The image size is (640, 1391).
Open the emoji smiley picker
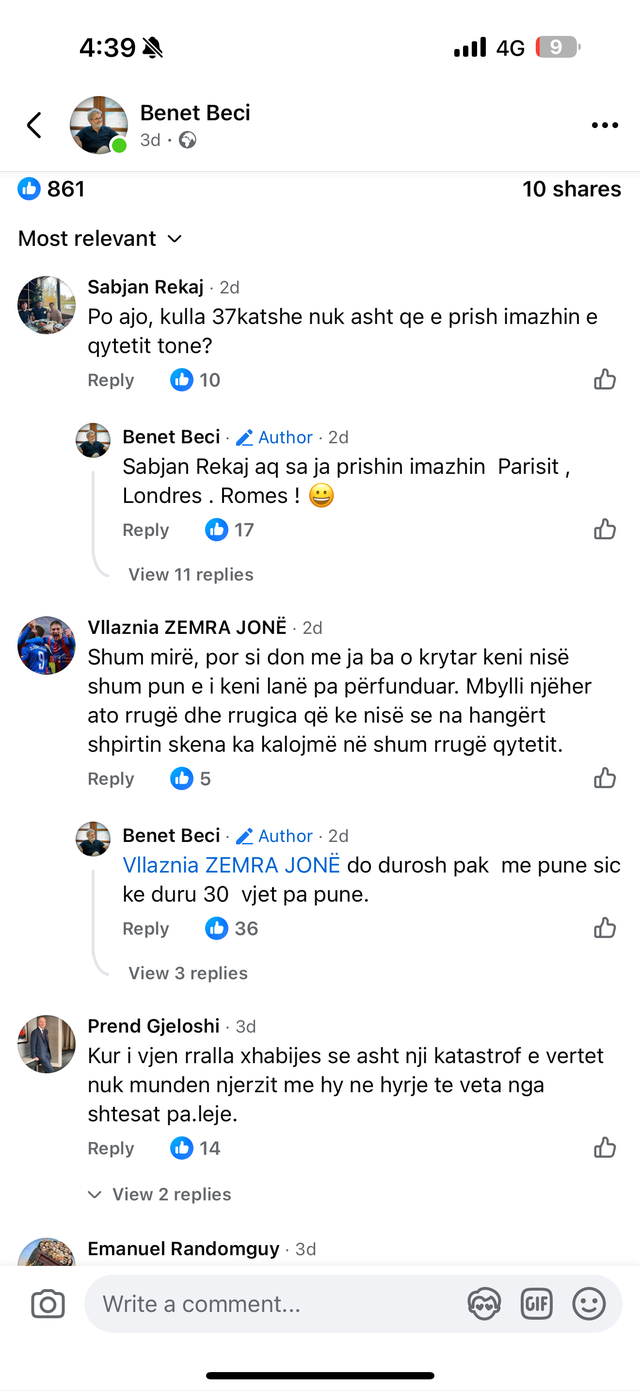[589, 1303]
